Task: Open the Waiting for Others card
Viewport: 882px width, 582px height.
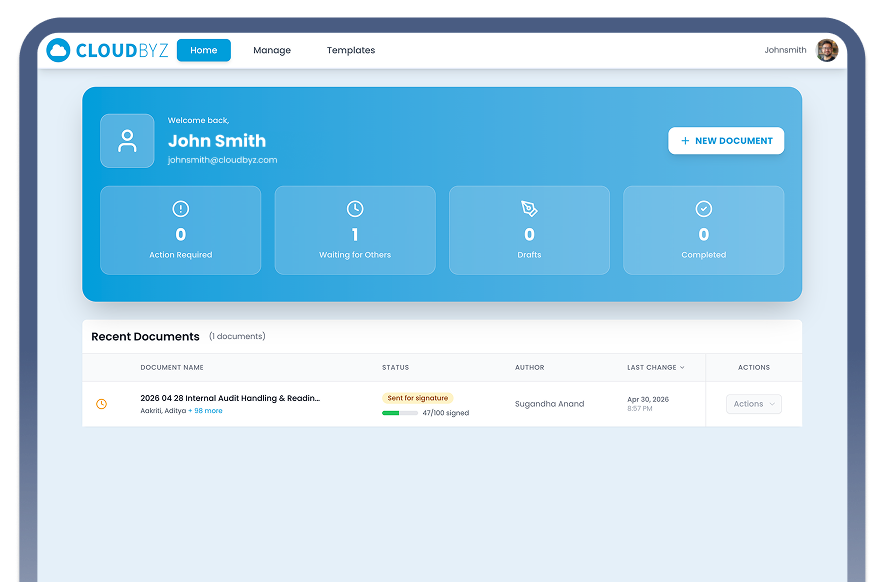Action: [355, 230]
